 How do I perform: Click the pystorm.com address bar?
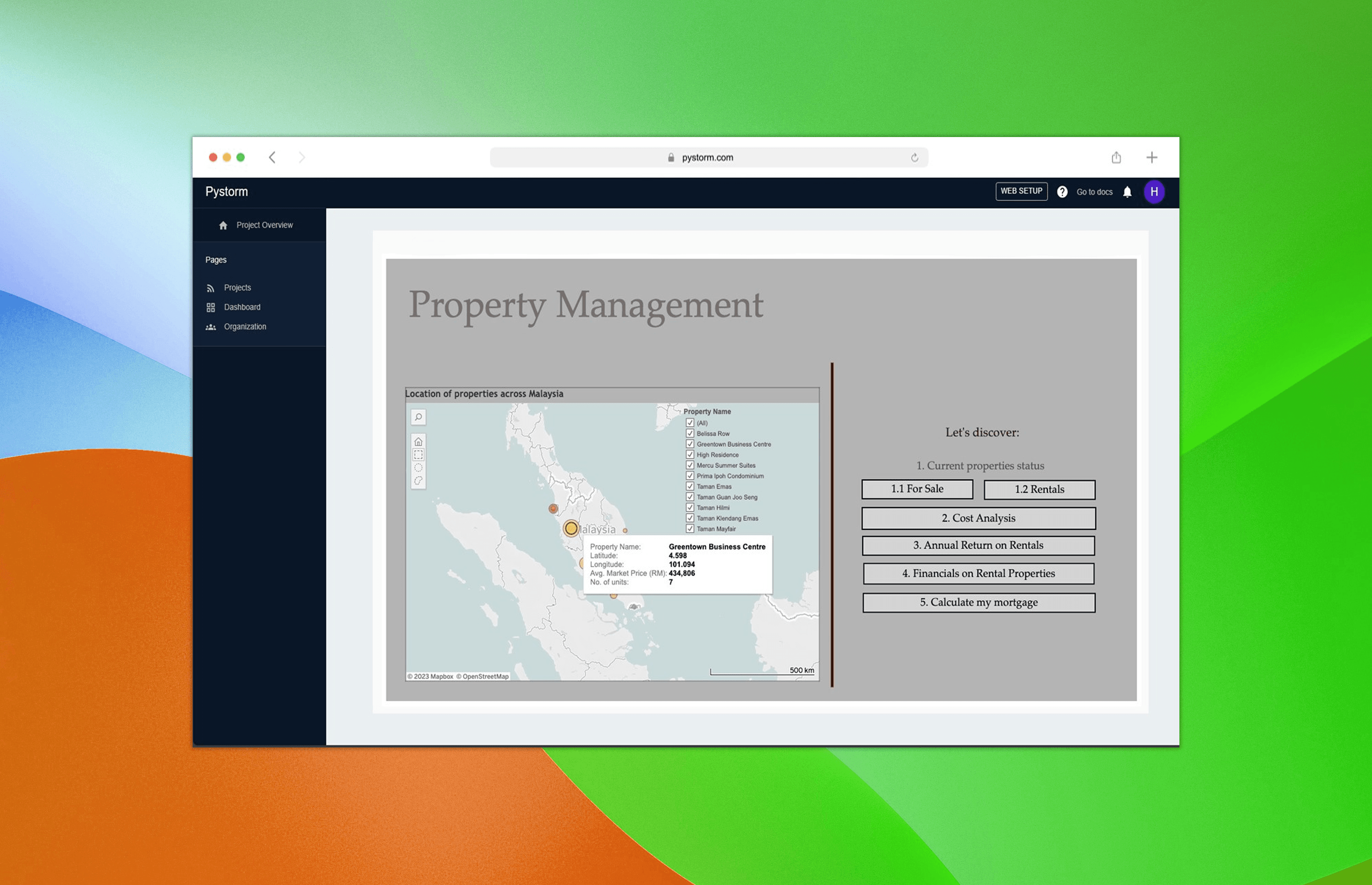click(707, 158)
